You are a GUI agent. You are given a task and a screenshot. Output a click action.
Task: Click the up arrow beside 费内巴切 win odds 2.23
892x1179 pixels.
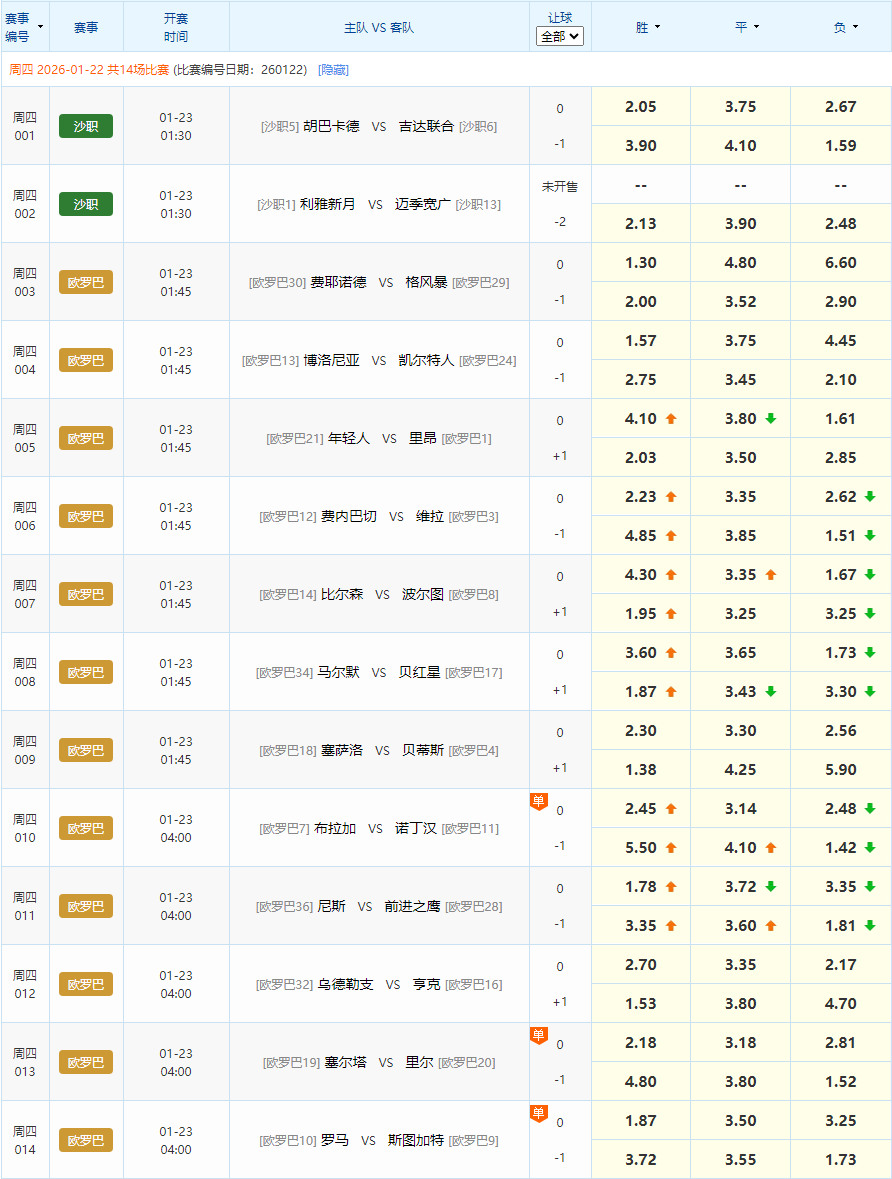tap(668, 497)
